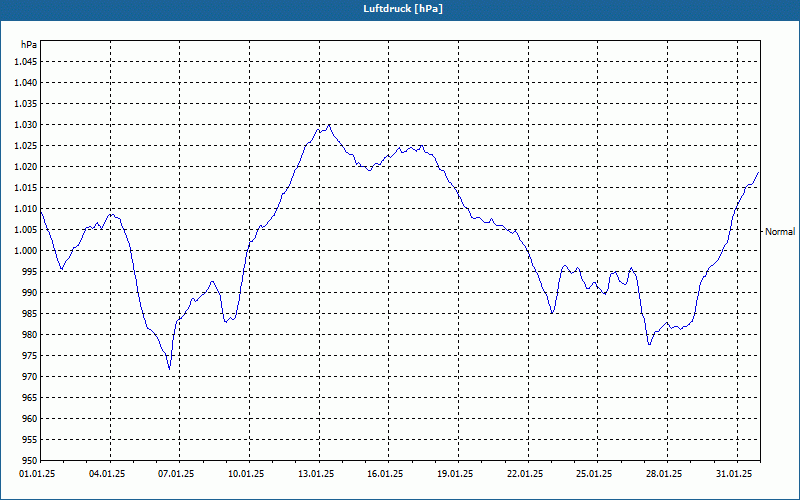Click the 25.01.25 date label
Viewport: 800px width, 500px height.
(x=595, y=474)
